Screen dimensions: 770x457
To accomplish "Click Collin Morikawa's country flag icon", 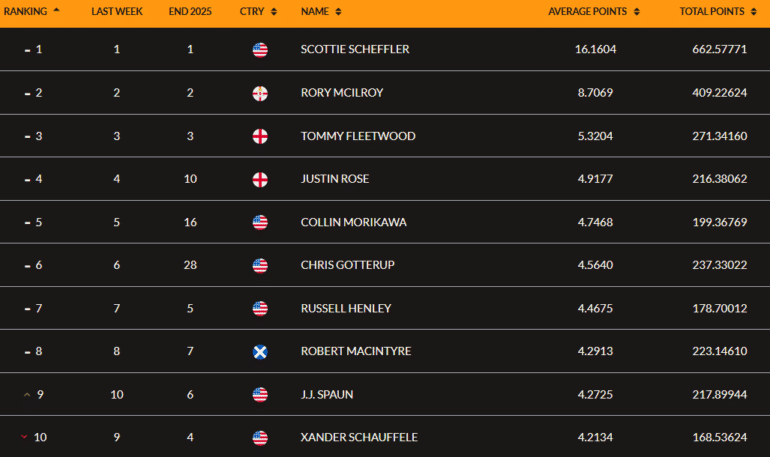I will pos(260,222).
